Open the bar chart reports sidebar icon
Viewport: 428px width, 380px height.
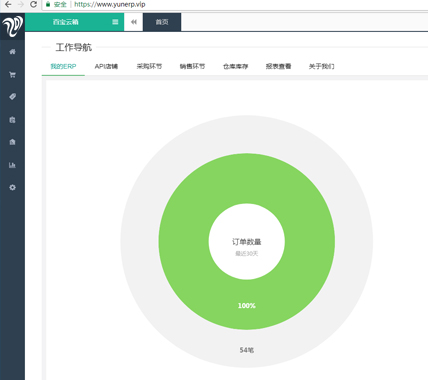point(12,165)
